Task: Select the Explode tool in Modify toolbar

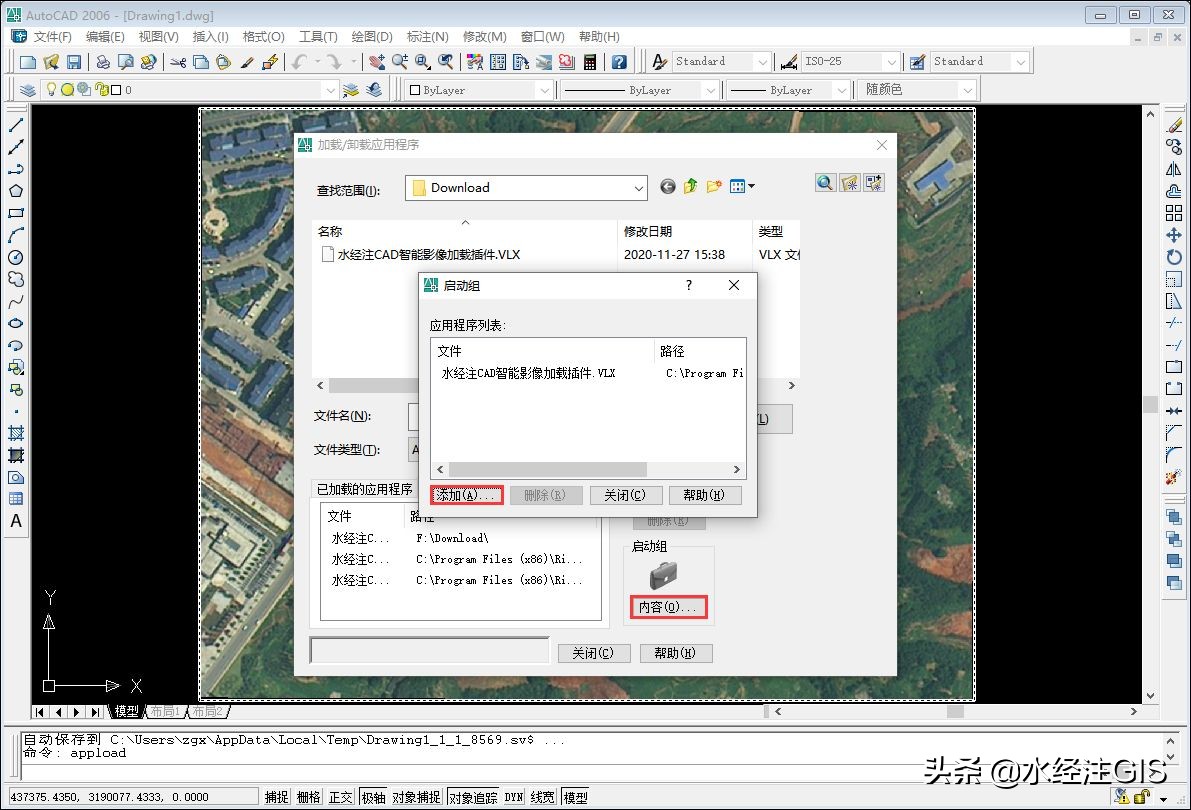Action: tap(1174, 477)
